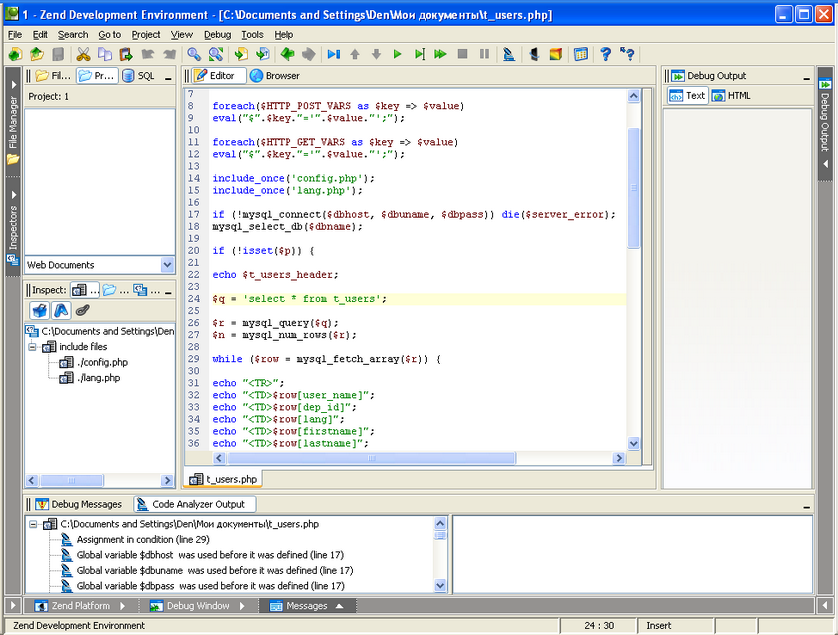Open the Project menu
This screenshot has width=838, height=635.
145,35
